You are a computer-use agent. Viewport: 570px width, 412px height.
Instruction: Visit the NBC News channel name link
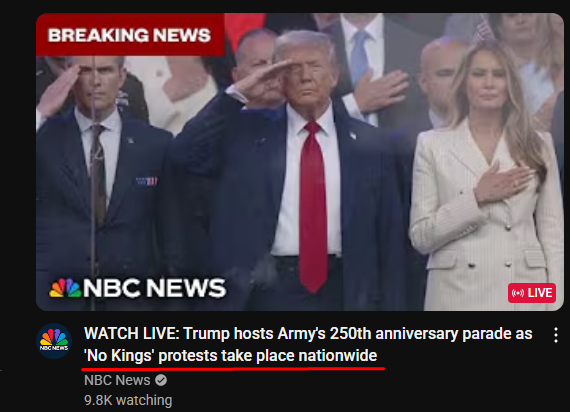(117, 380)
